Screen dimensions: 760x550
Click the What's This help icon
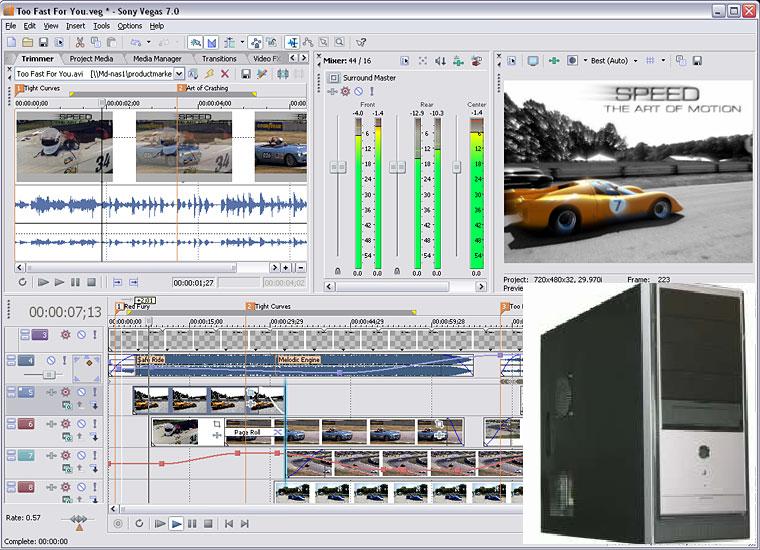pos(361,43)
